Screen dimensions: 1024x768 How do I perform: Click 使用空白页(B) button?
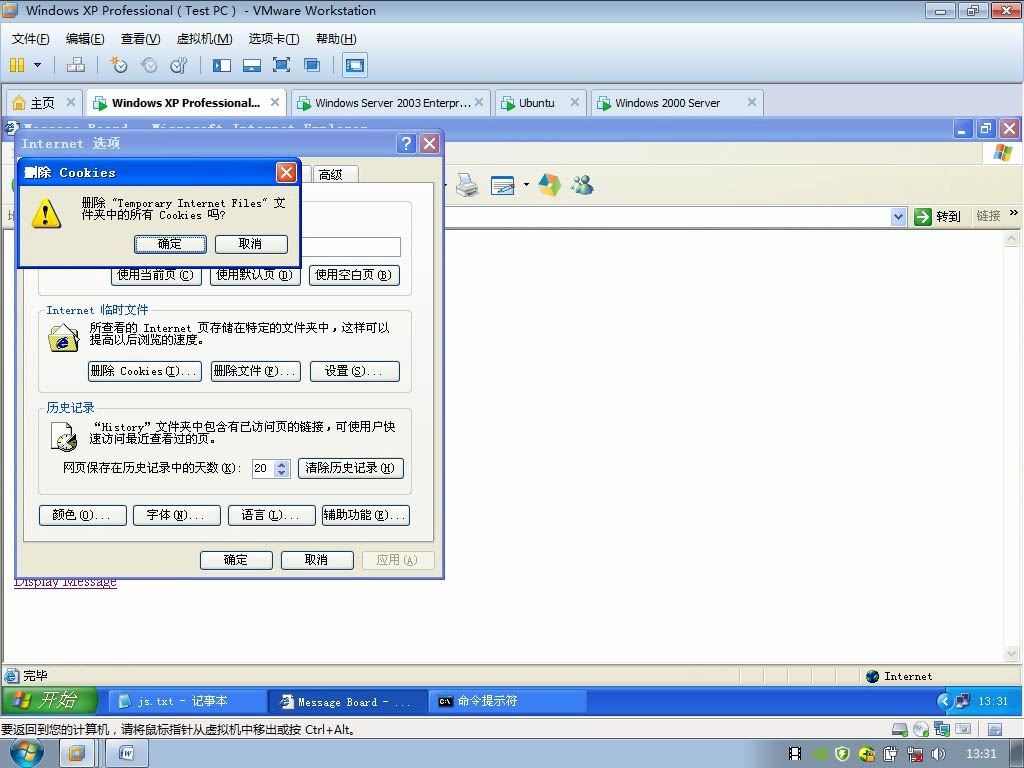[353, 275]
